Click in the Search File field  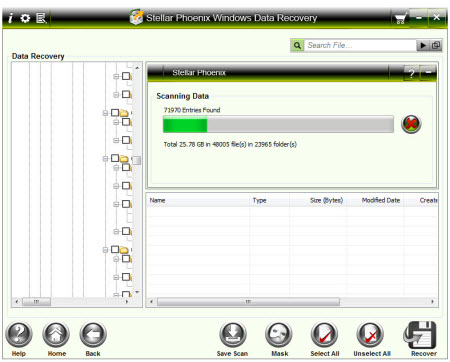tap(360, 45)
